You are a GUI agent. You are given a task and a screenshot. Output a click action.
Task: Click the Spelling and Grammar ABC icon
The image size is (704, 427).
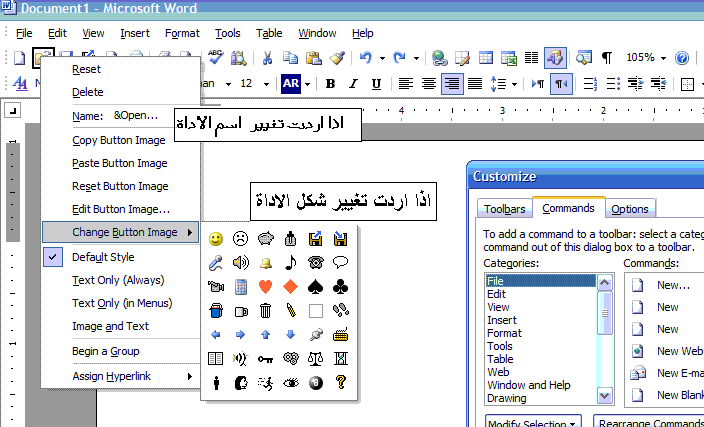point(216,57)
